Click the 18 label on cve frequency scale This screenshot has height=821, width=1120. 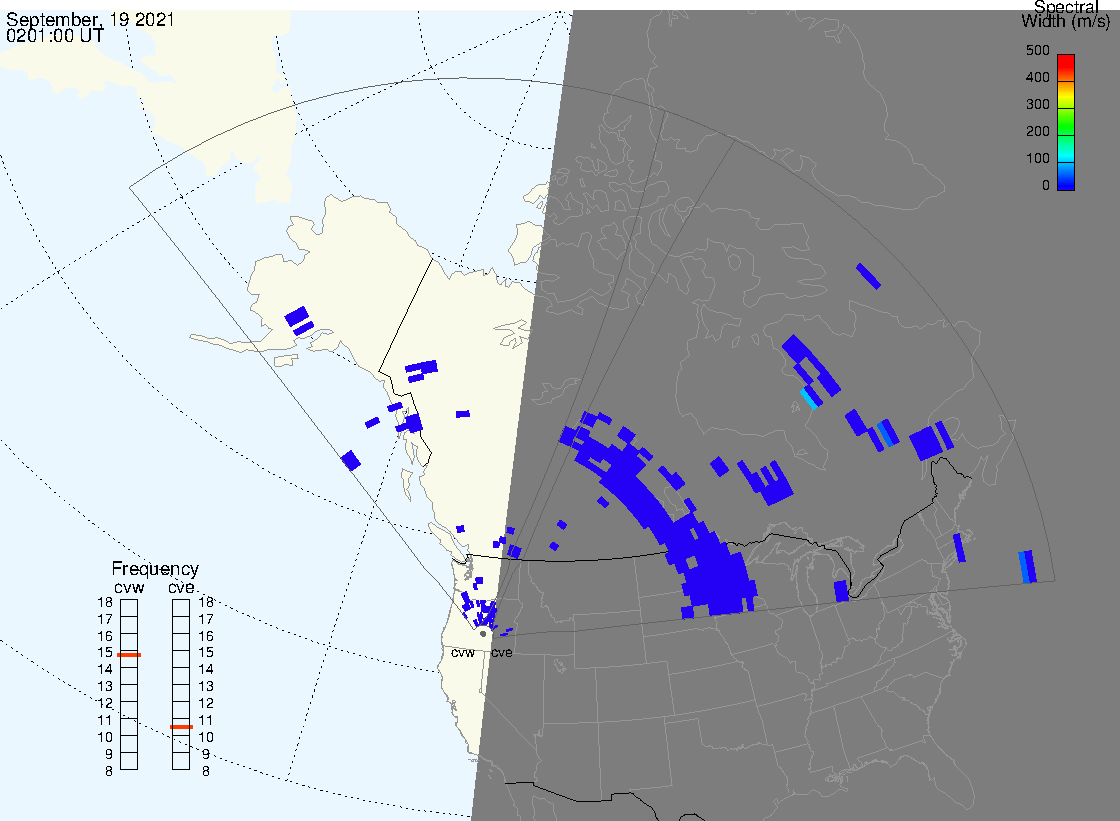(206, 602)
